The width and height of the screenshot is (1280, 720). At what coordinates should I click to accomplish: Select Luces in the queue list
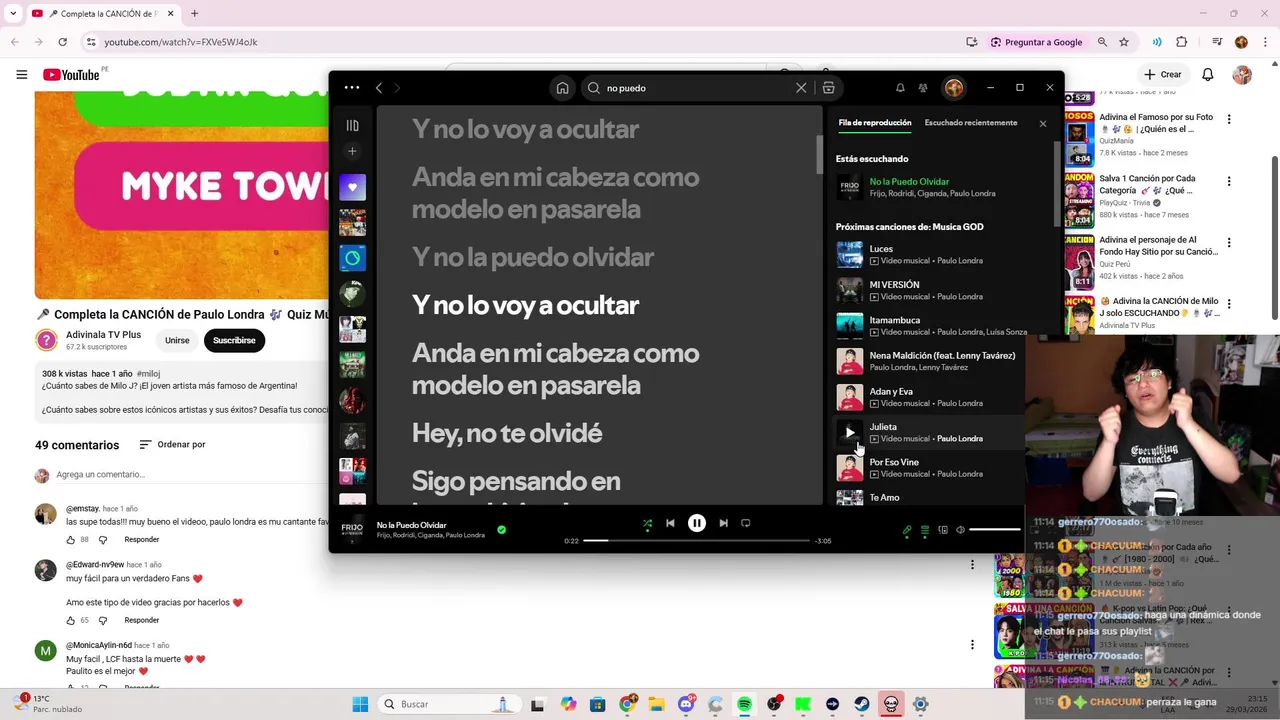pos(930,255)
